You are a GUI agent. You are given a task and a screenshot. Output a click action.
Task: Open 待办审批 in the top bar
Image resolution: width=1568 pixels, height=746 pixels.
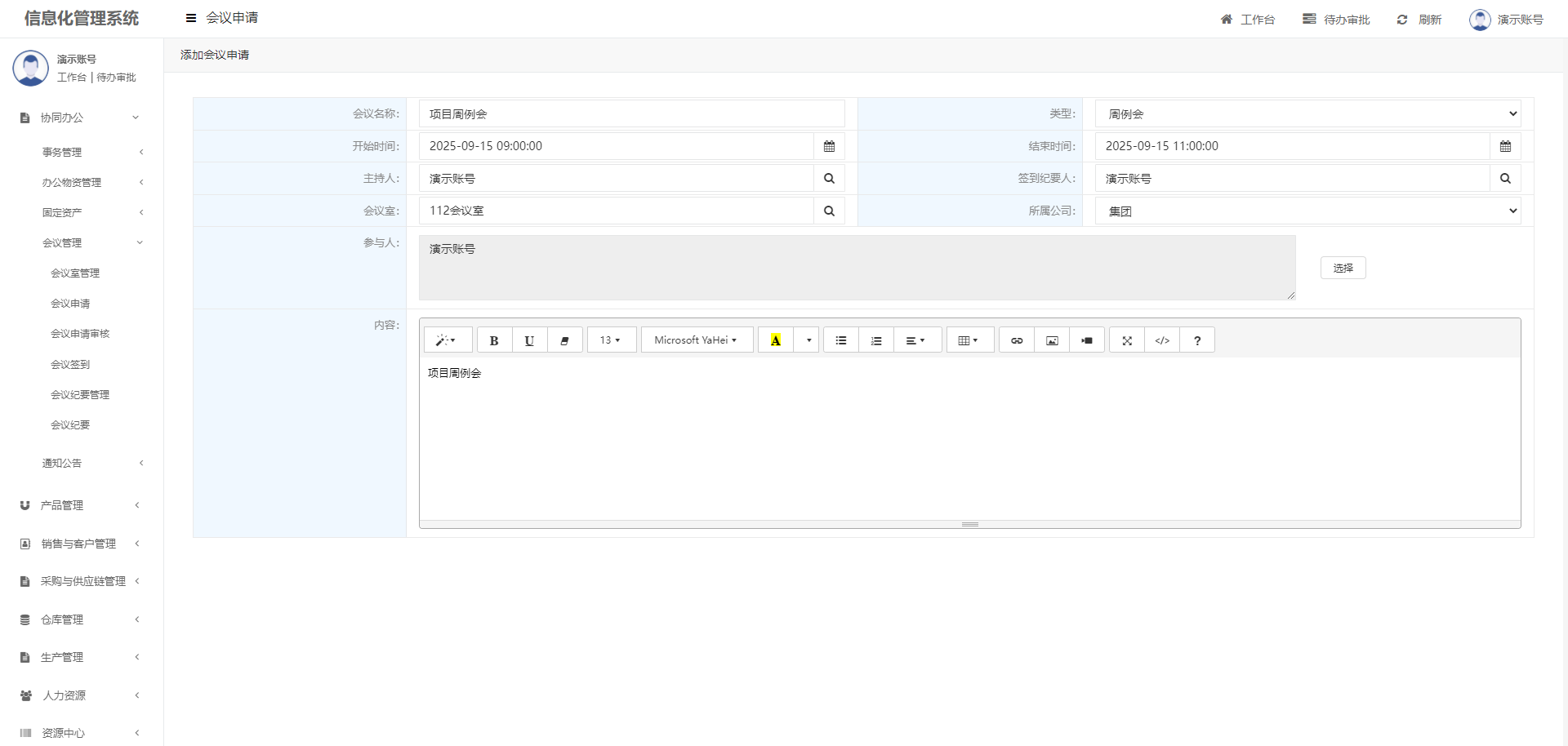point(1336,20)
